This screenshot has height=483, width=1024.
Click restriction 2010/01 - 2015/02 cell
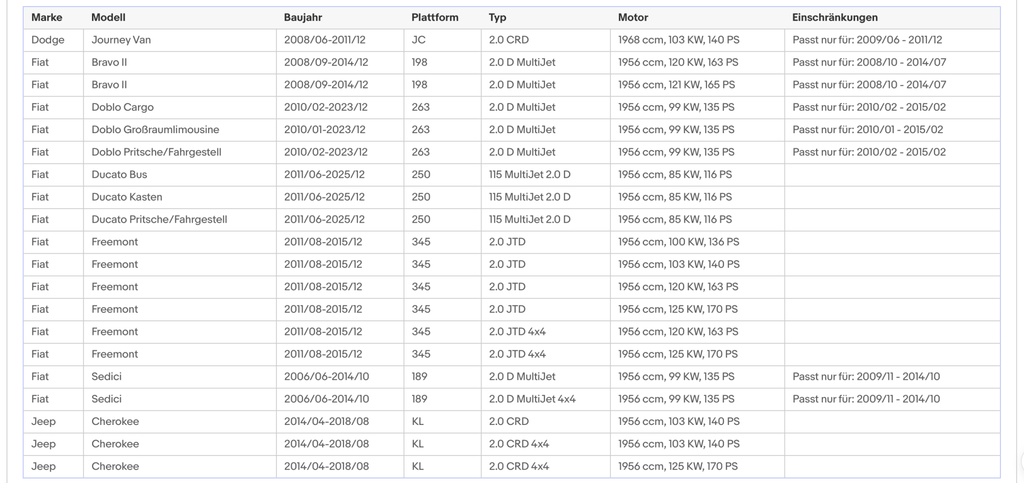point(892,129)
